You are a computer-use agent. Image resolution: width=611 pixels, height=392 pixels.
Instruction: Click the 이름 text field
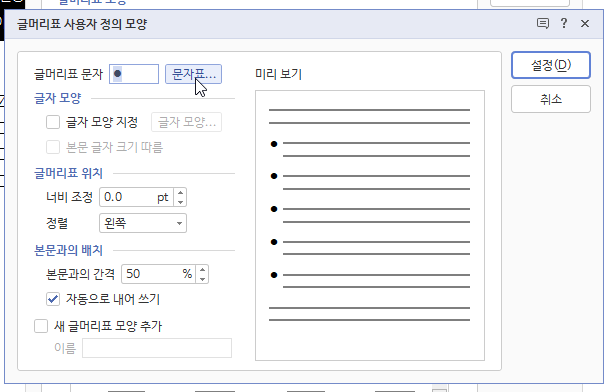tap(157, 348)
